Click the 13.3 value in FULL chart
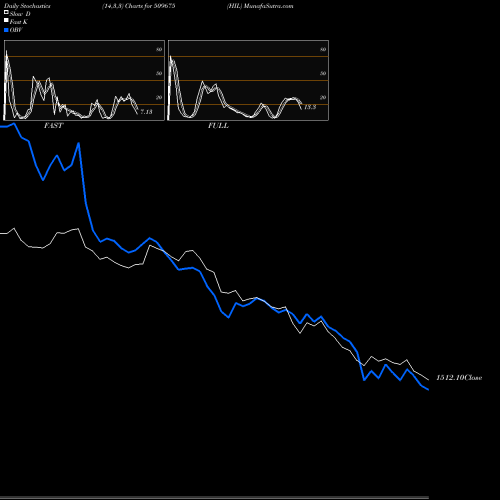Viewport: 500px width, 500px height. pyautogui.click(x=310, y=107)
